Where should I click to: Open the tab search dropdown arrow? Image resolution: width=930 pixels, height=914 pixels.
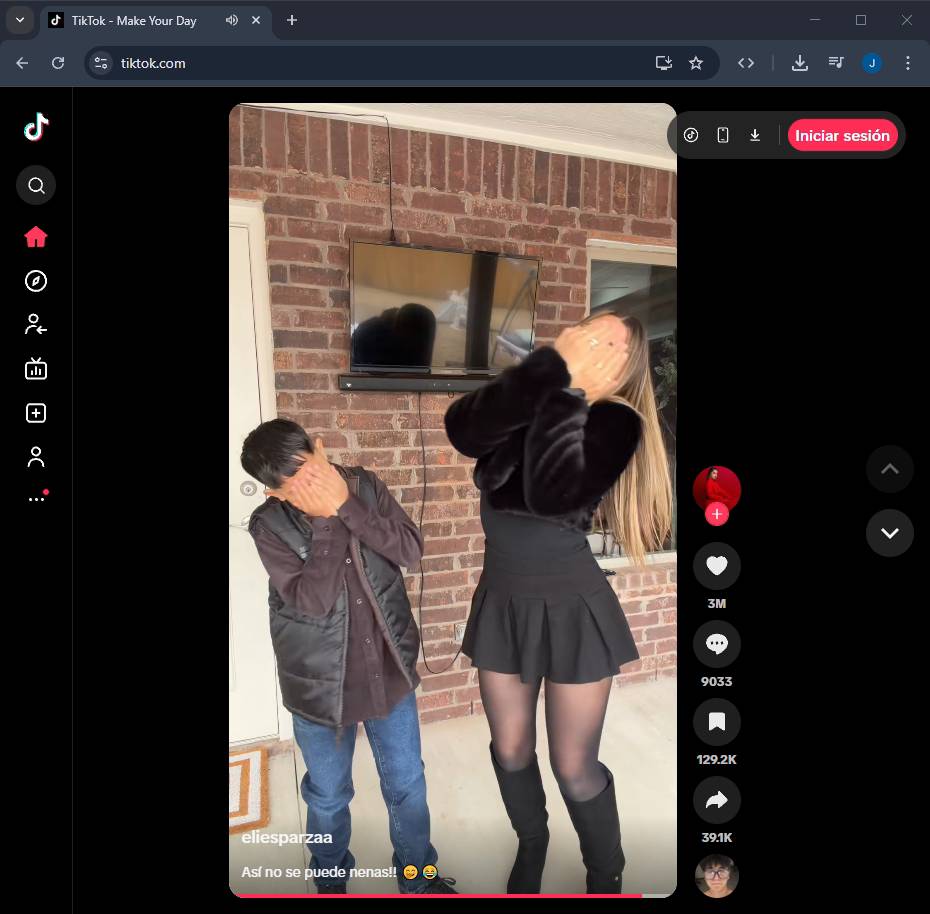click(19, 20)
